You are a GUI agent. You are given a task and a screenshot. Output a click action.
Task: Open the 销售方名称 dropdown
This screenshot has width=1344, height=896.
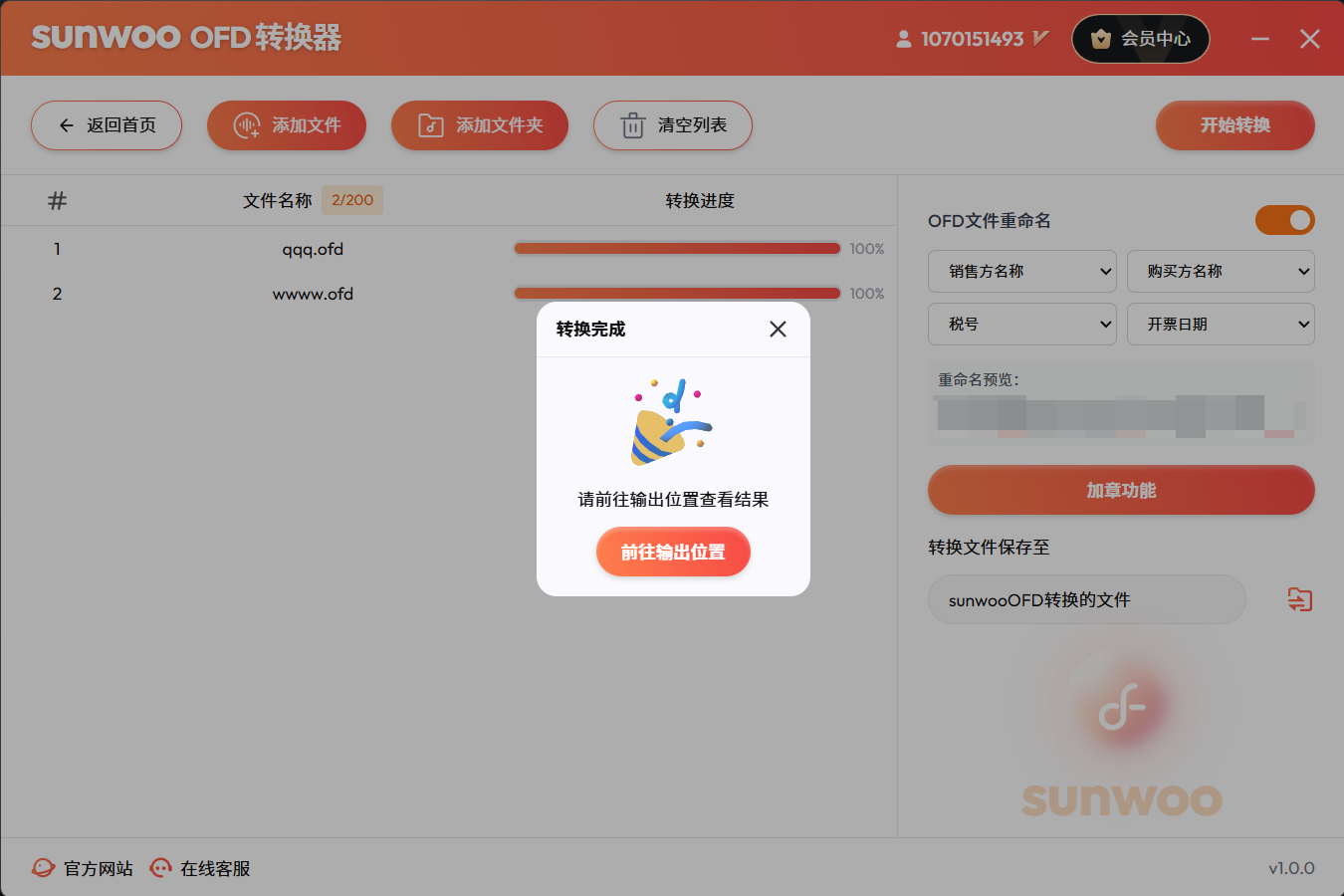pos(1022,272)
